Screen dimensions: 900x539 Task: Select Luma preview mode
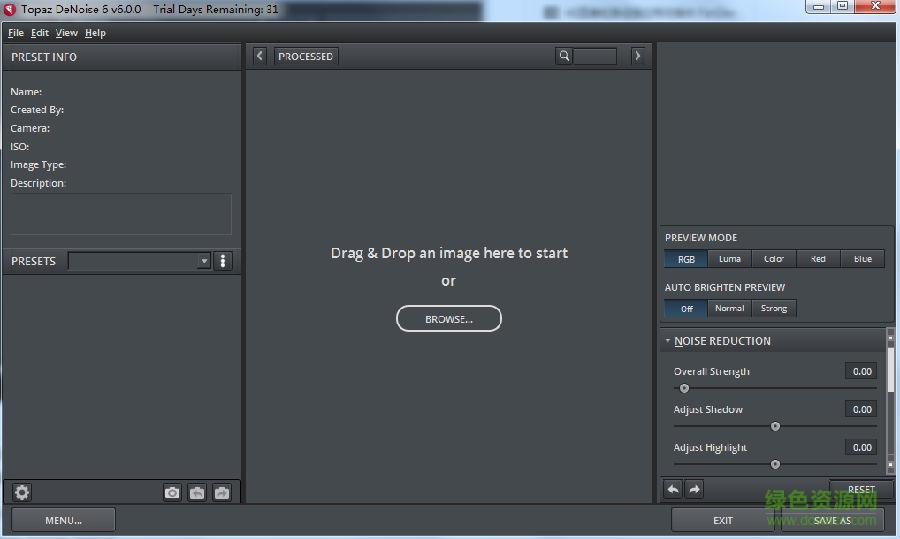point(730,259)
